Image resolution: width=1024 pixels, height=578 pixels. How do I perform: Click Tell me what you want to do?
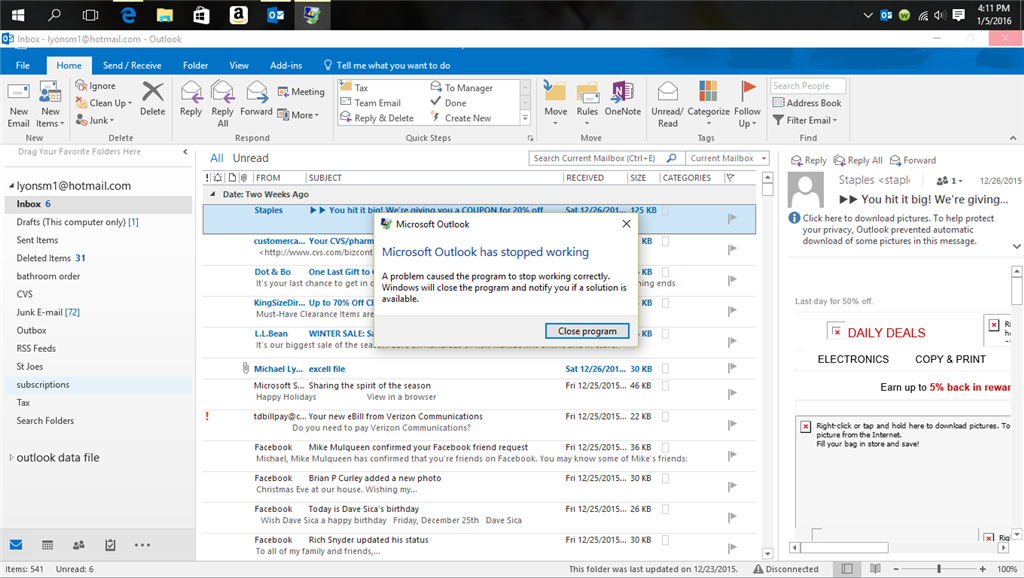pyautogui.click(x=387, y=65)
